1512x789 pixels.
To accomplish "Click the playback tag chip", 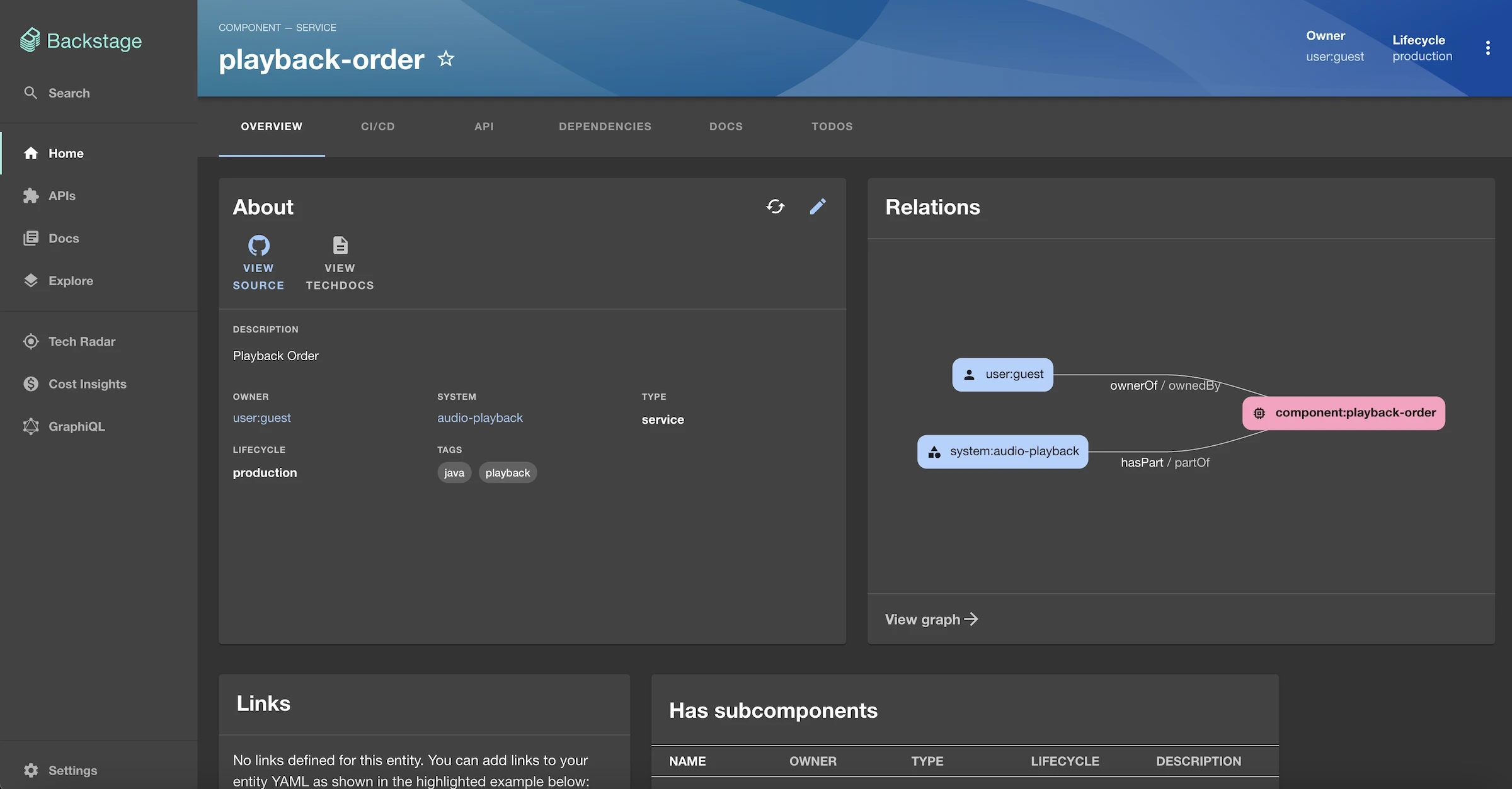I will click(x=507, y=473).
